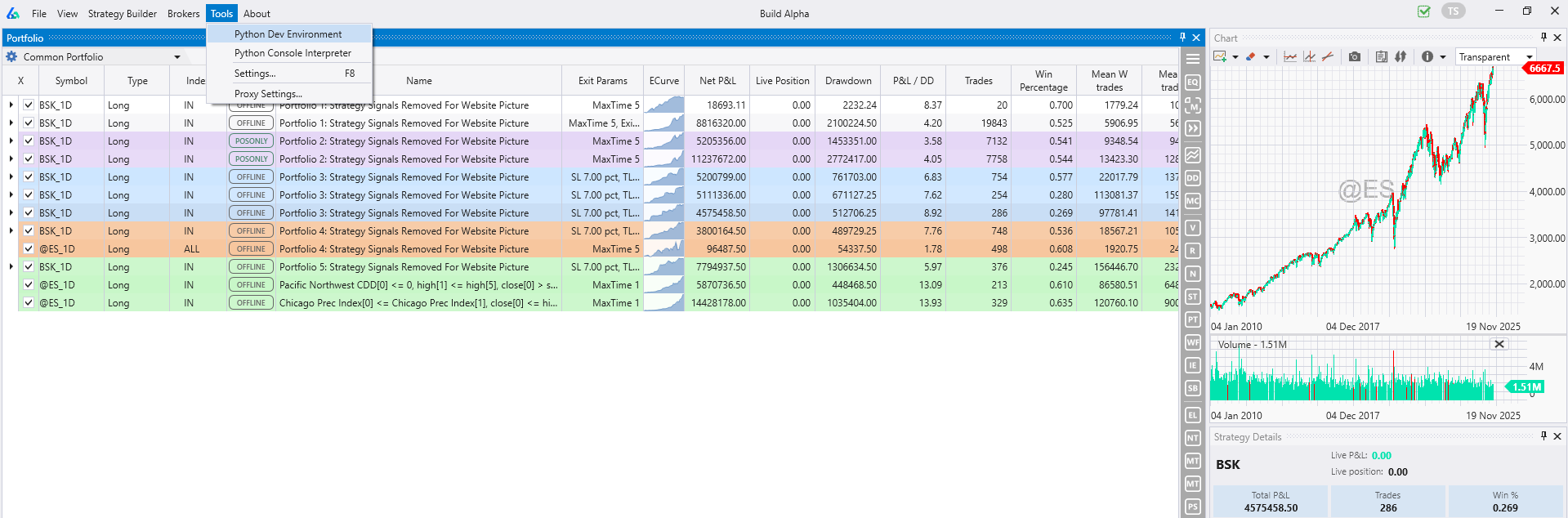This screenshot has height=518, width=1568.
Task: Click the DD drawdown sidebar icon
Action: tap(1193, 178)
